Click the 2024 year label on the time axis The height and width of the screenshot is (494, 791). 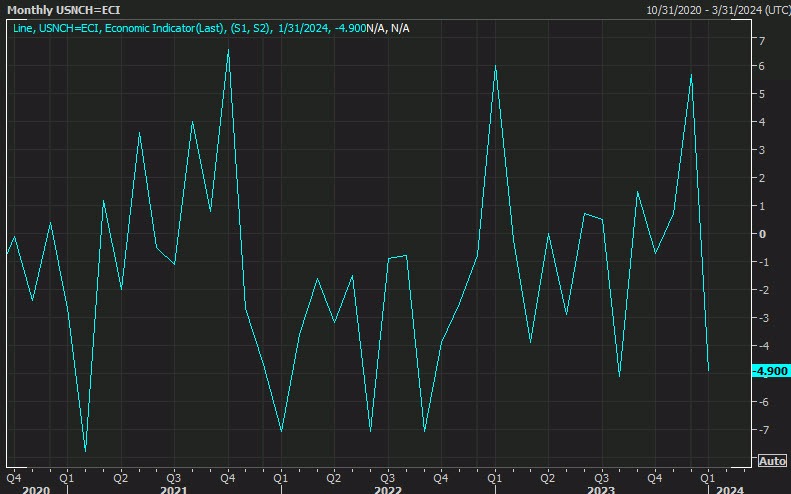730,489
